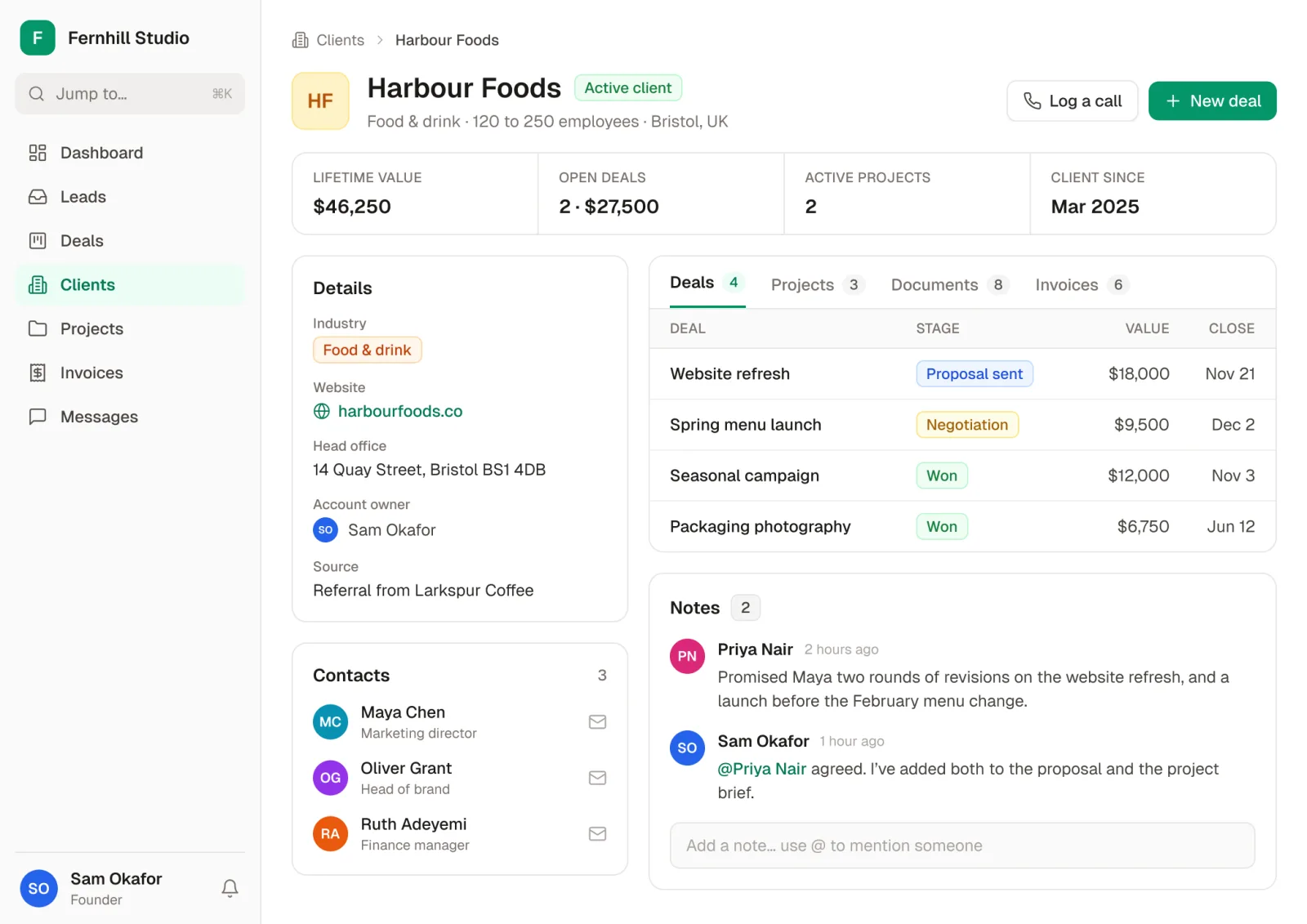Image resolution: width=1307 pixels, height=924 pixels.
Task: Click the Sam Okafor account owner
Action: (374, 530)
